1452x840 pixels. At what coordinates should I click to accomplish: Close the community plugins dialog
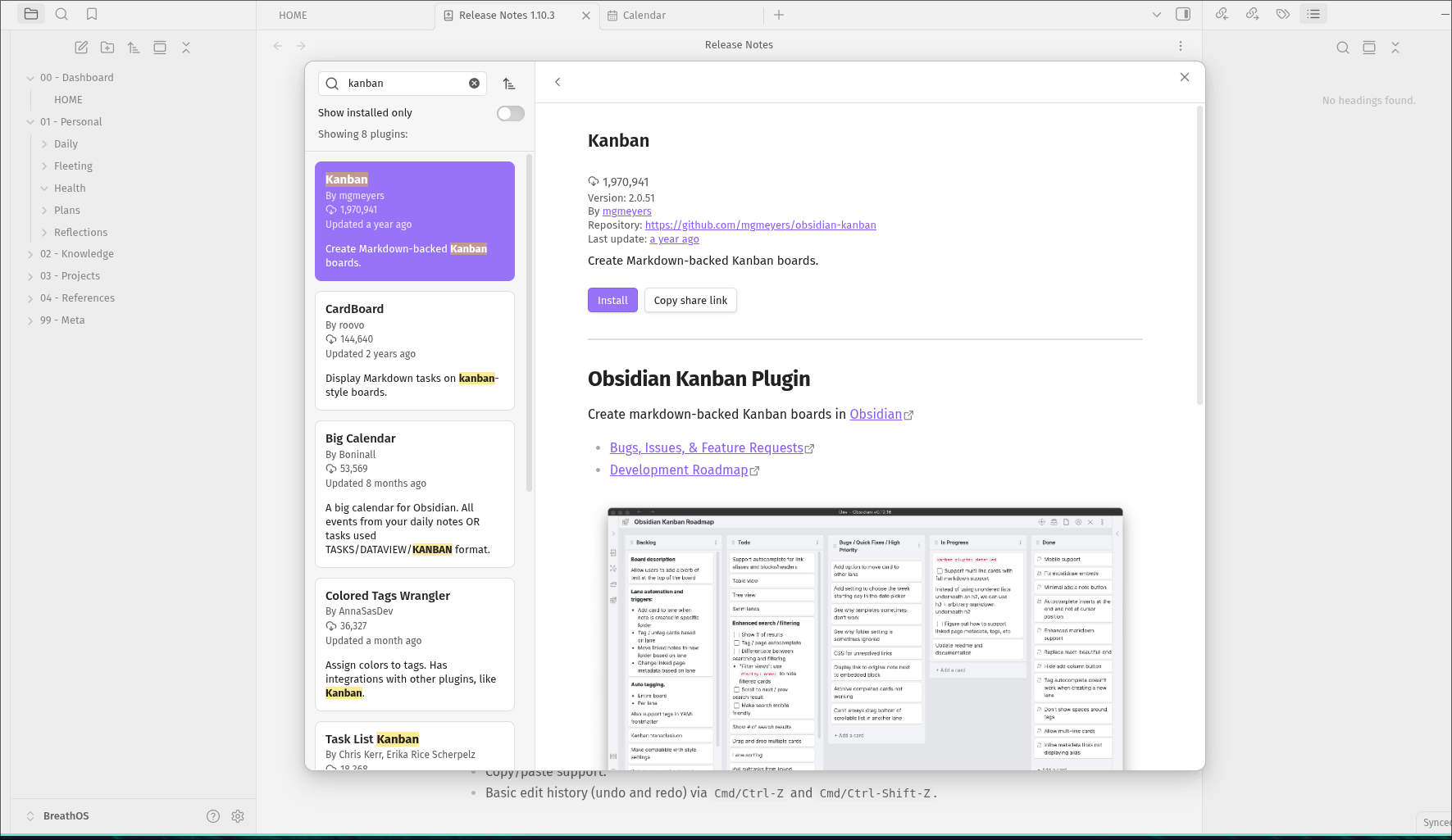pos(1185,77)
